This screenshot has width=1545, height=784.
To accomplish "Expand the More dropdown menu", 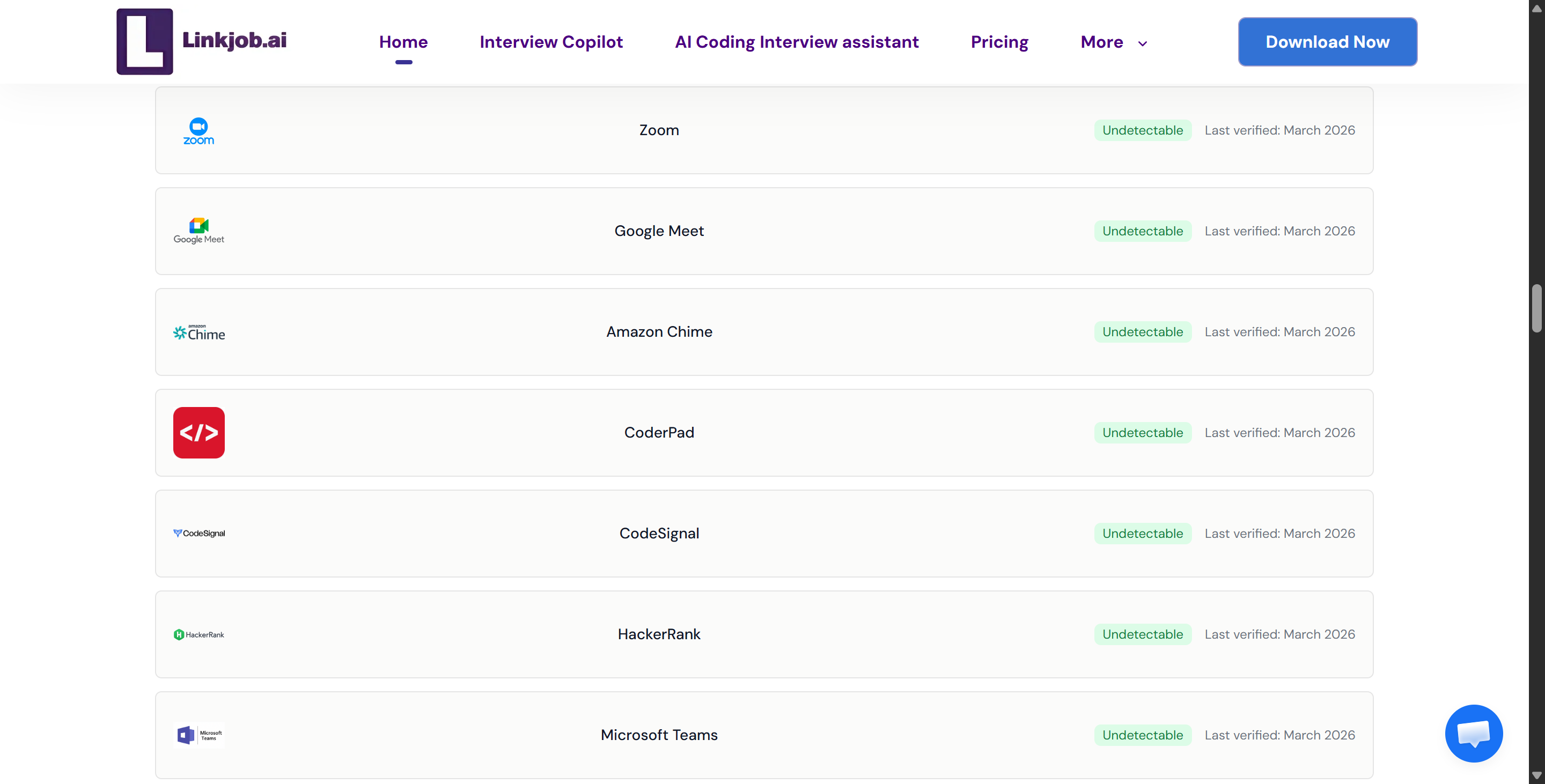I will (1101, 42).
